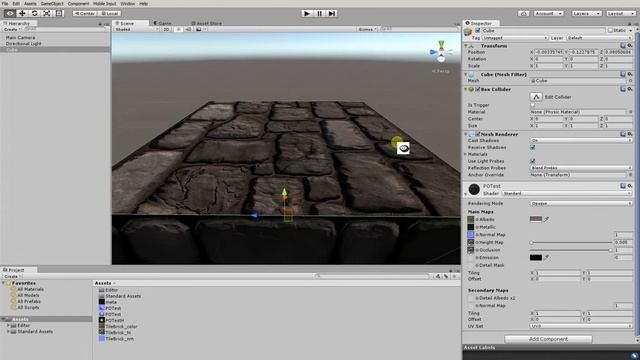Click the Albedo texture thumbnail
This screenshot has height=360, width=640.
471,219
